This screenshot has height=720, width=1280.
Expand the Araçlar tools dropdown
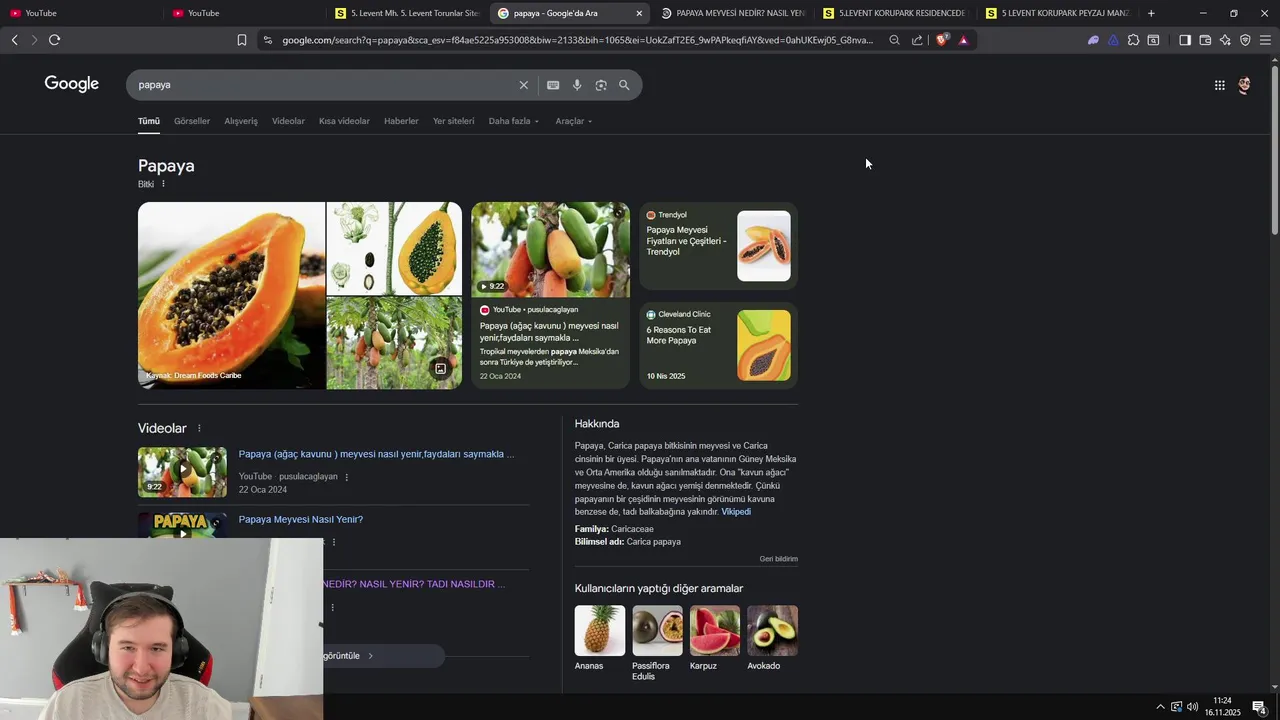(574, 121)
